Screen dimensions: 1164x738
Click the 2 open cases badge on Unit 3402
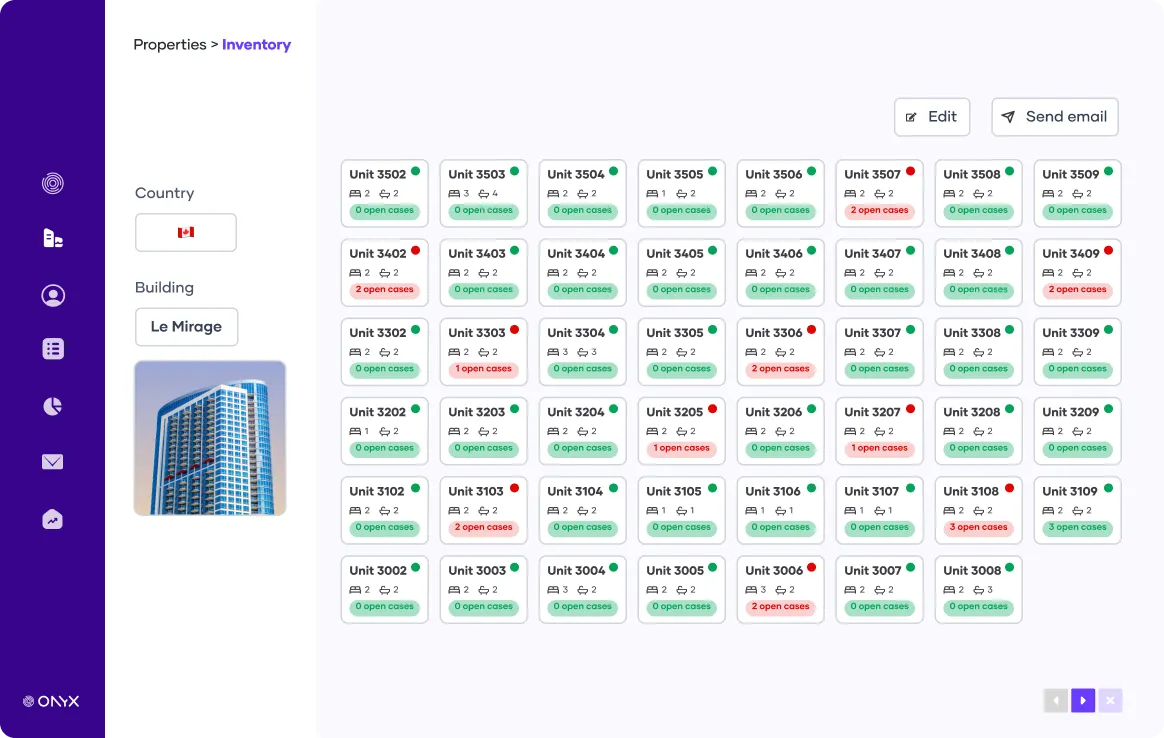pyautogui.click(x=384, y=289)
